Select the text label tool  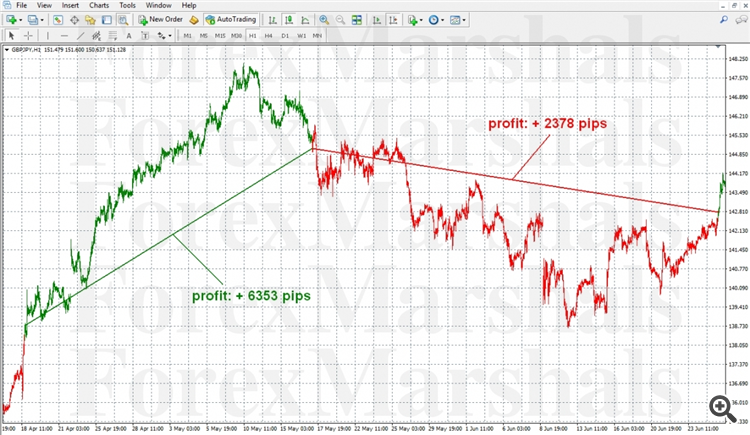(x=145, y=36)
